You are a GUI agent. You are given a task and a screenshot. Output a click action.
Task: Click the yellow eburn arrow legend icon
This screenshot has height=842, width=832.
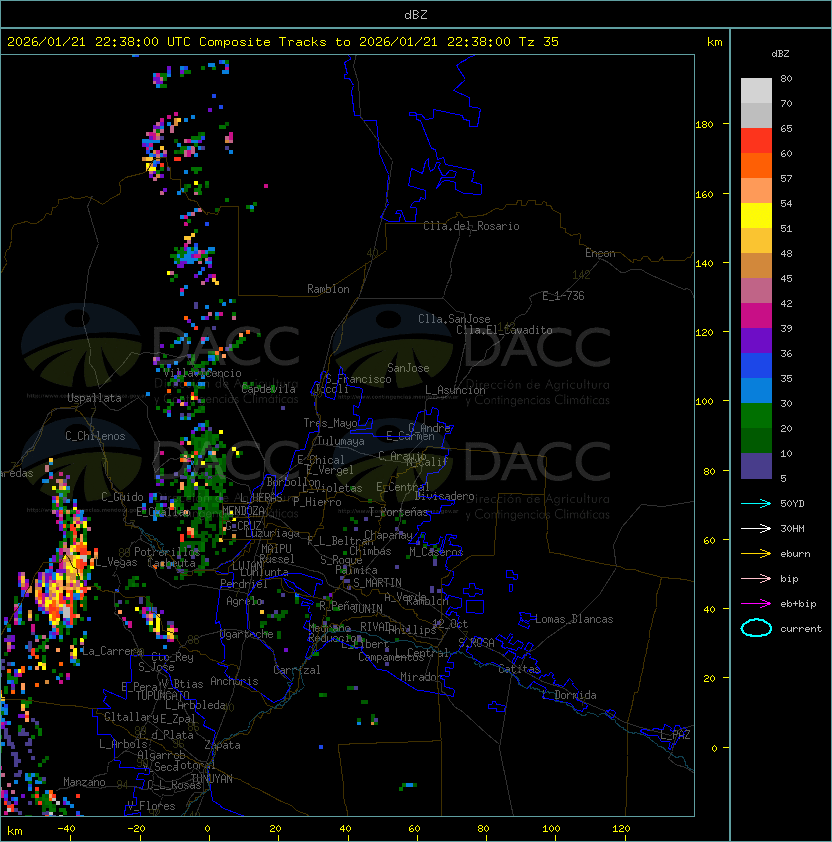coord(756,554)
